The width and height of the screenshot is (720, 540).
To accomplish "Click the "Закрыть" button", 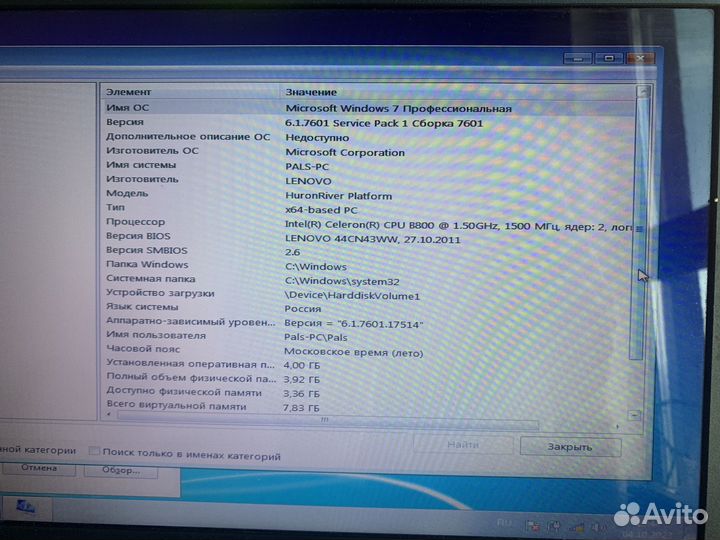I will tap(570, 447).
